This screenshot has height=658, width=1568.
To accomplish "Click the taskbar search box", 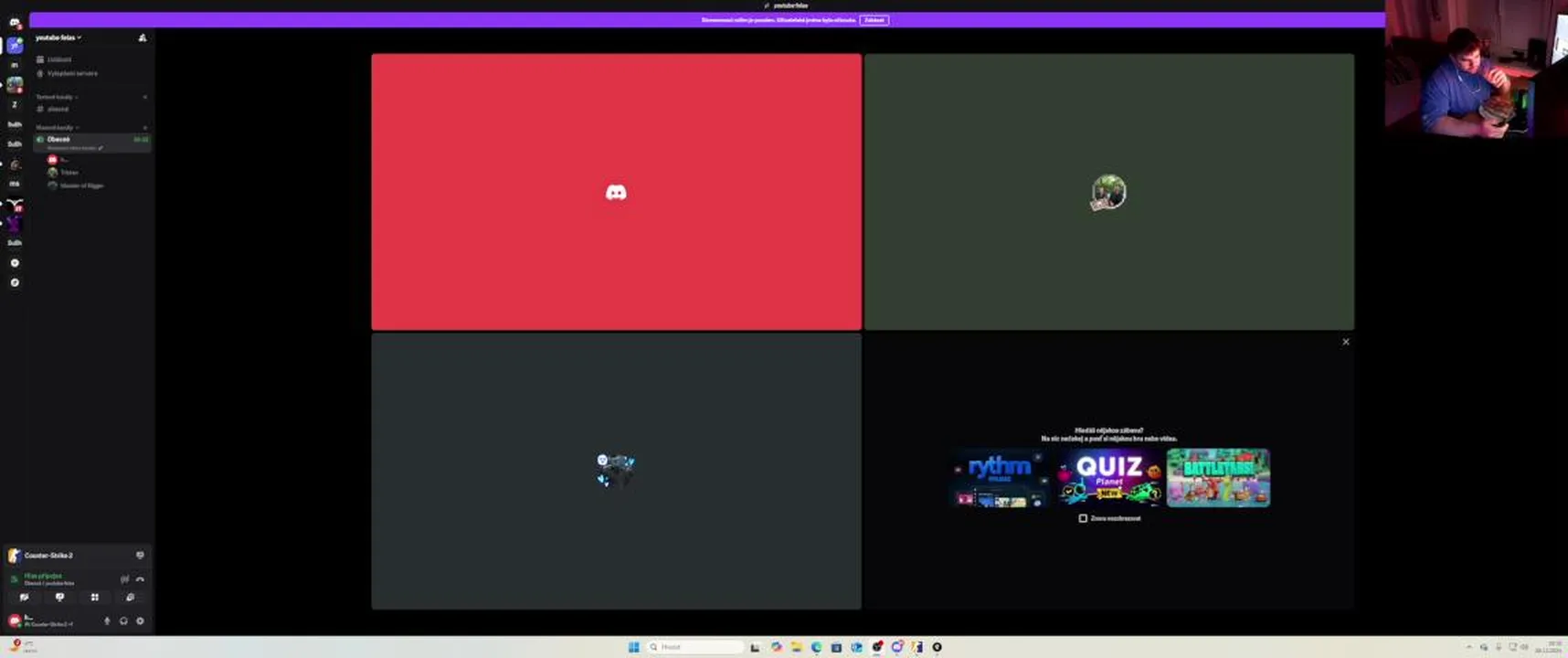I will pyautogui.click(x=694, y=647).
